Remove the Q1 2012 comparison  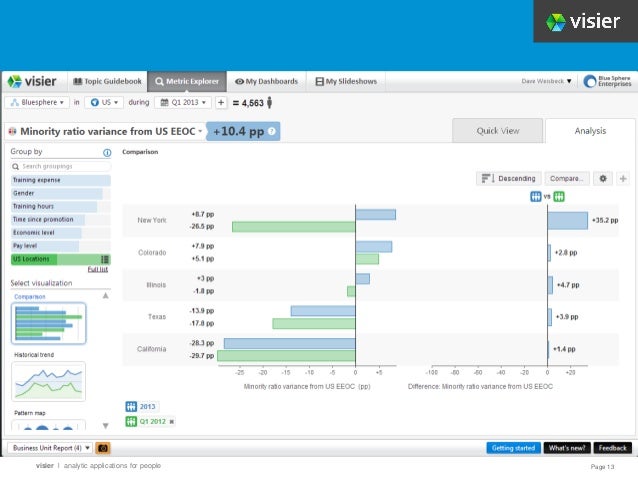pos(172,422)
